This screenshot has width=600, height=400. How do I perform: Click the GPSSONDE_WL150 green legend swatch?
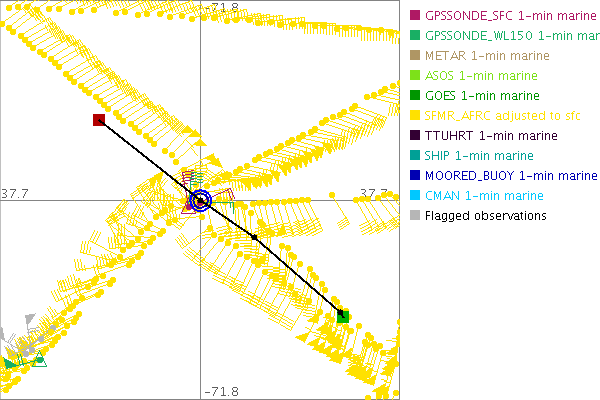point(415,35)
